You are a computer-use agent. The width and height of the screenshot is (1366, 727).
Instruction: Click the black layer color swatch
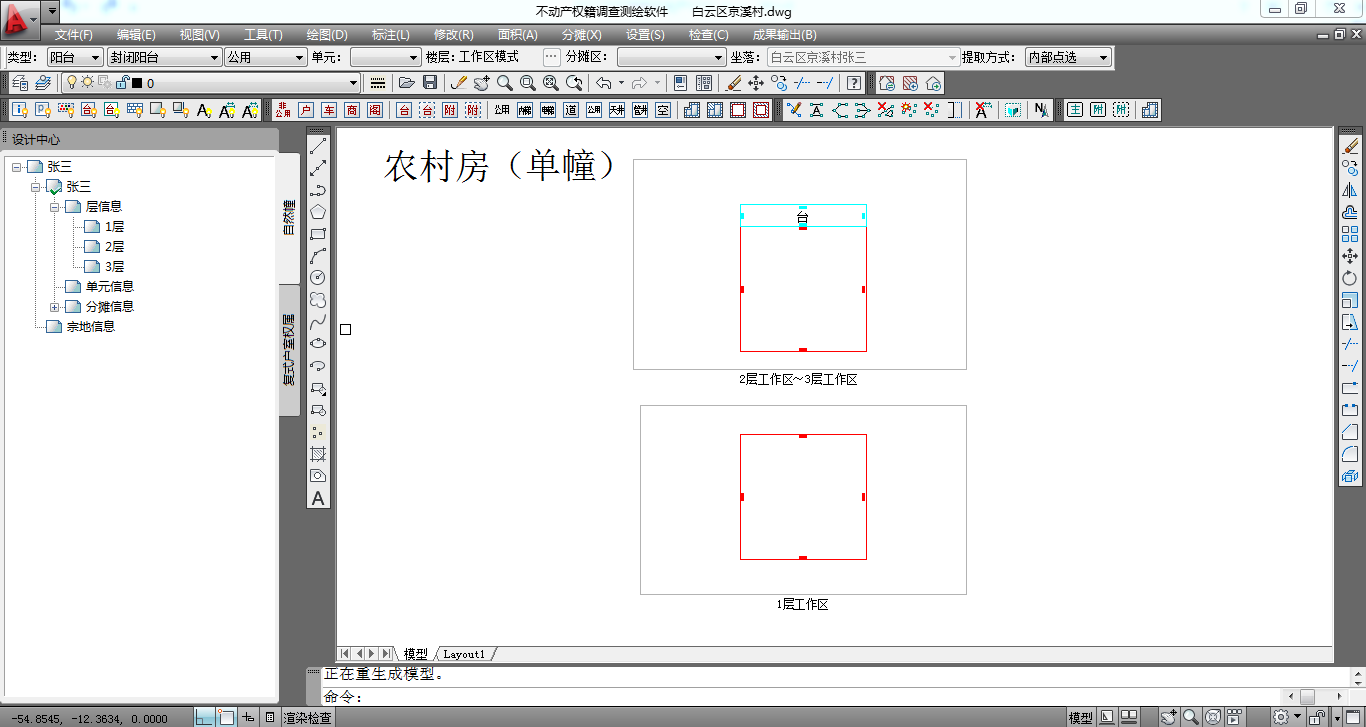click(137, 83)
